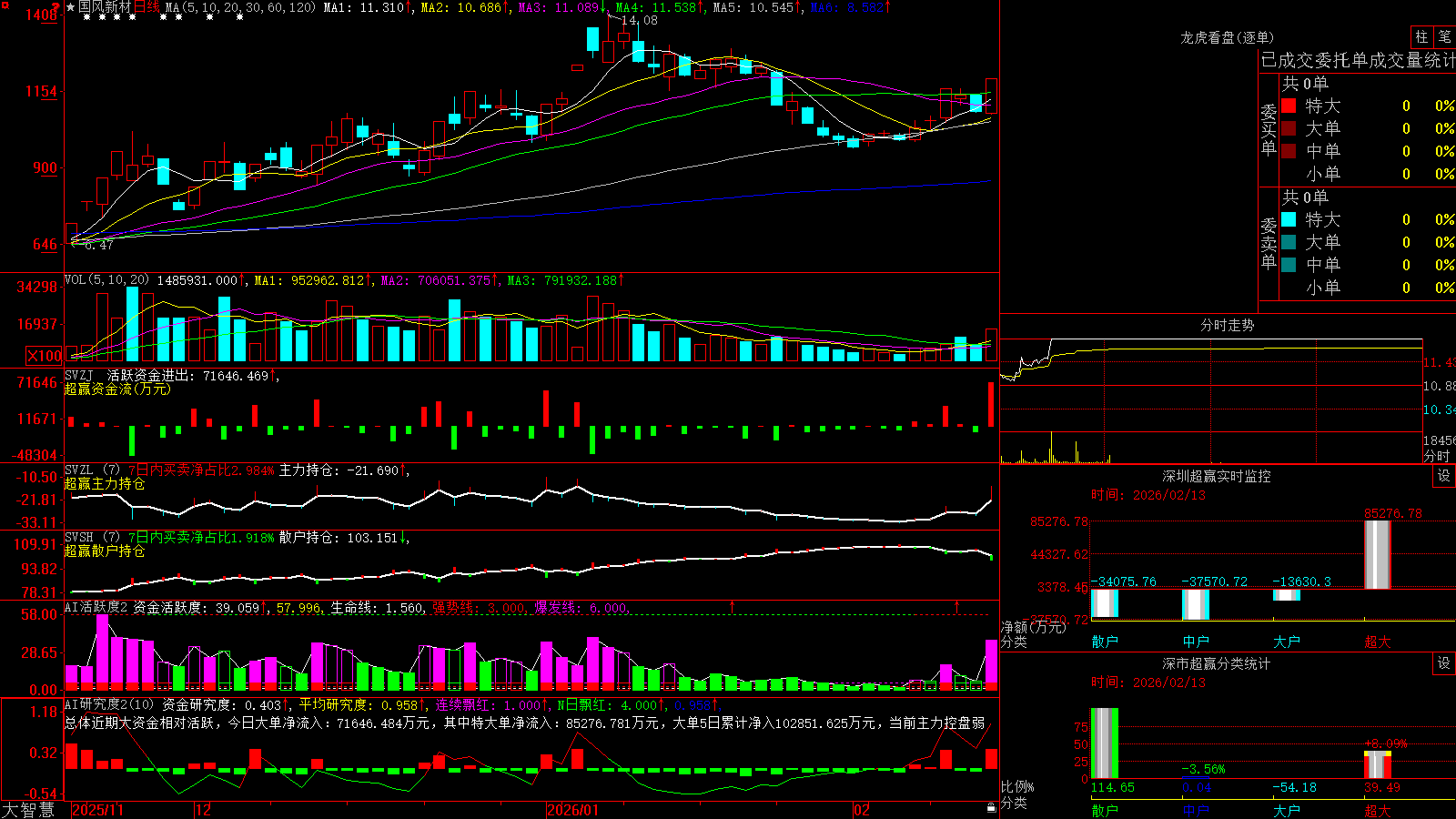Click the 6.47 low price label on the K-line
This screenshot has height=819, width=1456.
[99, 245]
